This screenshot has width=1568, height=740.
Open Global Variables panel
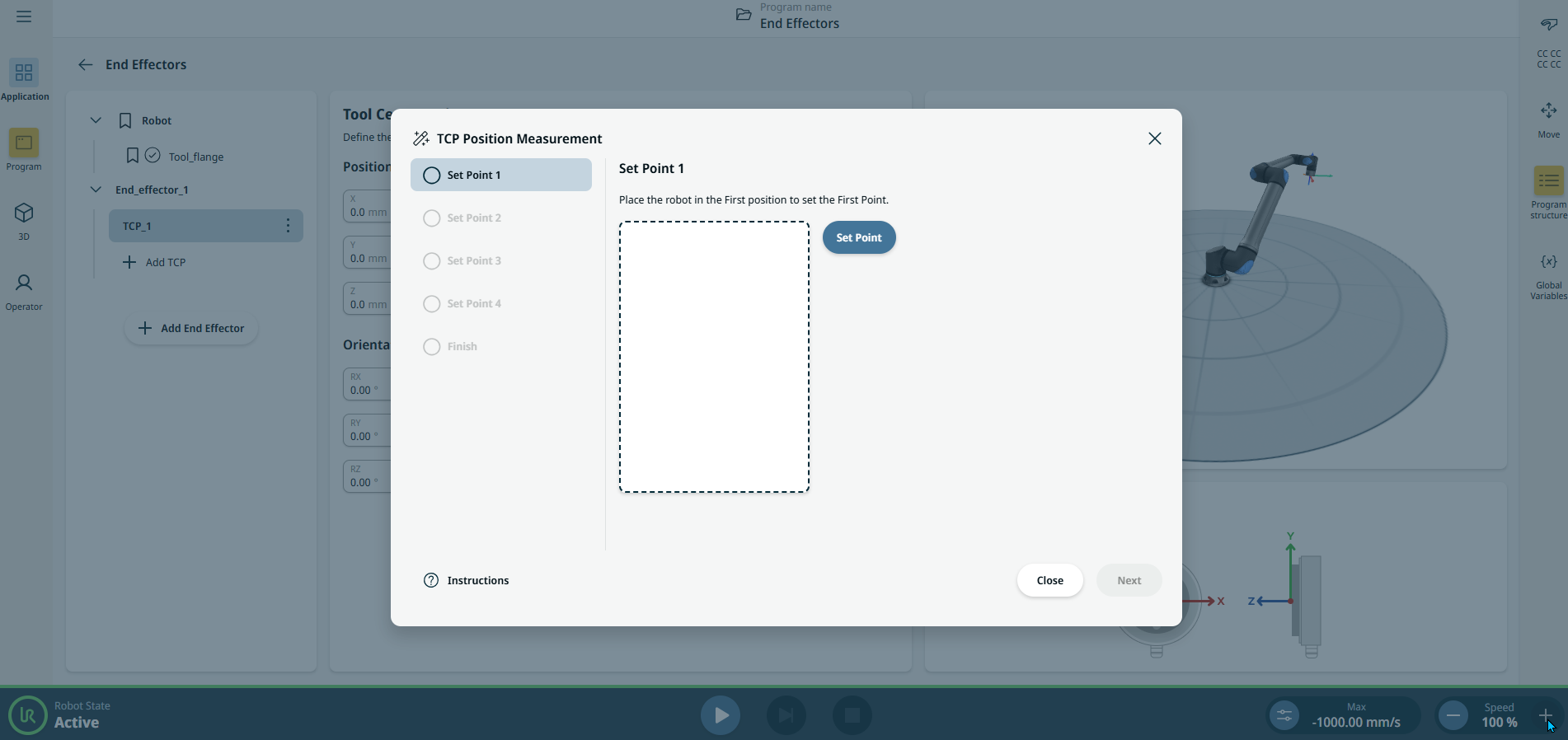(x=1548, y=262)
